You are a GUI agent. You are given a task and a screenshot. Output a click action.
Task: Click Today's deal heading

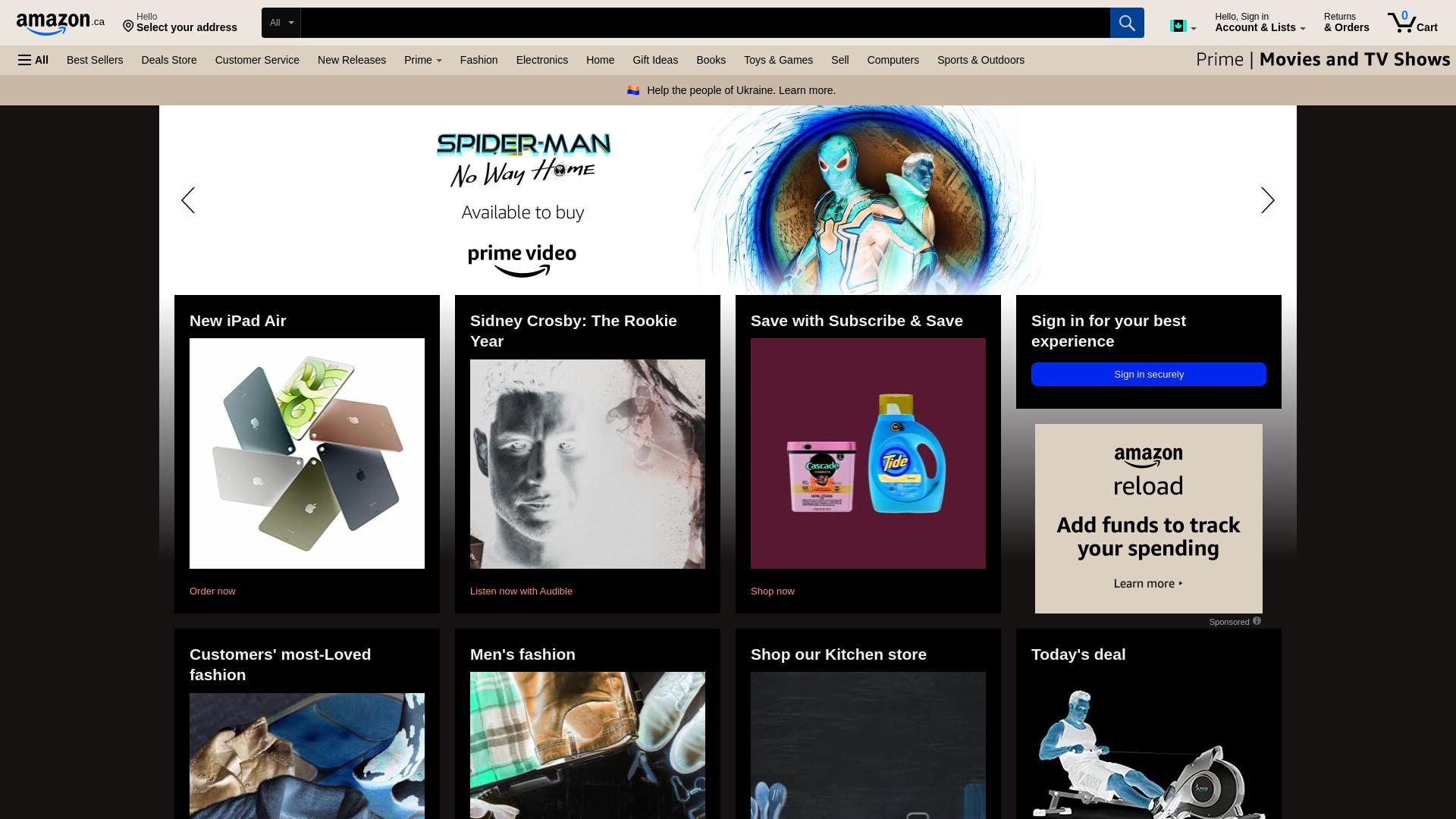[x=1078, y=654]
